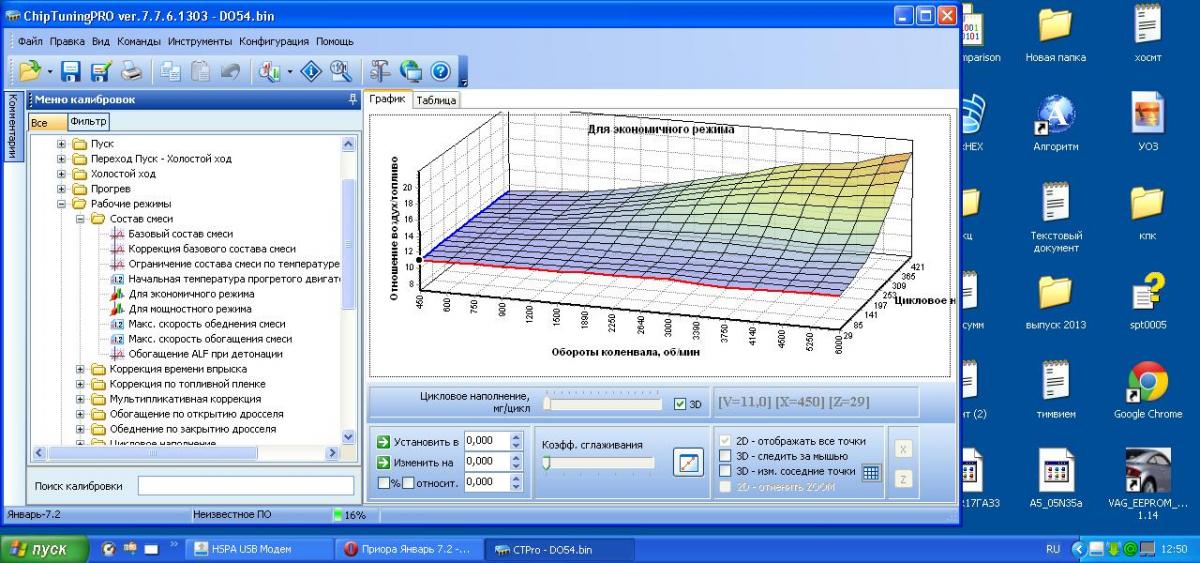Click the Paste clipboard icon

tap(200, 71)
